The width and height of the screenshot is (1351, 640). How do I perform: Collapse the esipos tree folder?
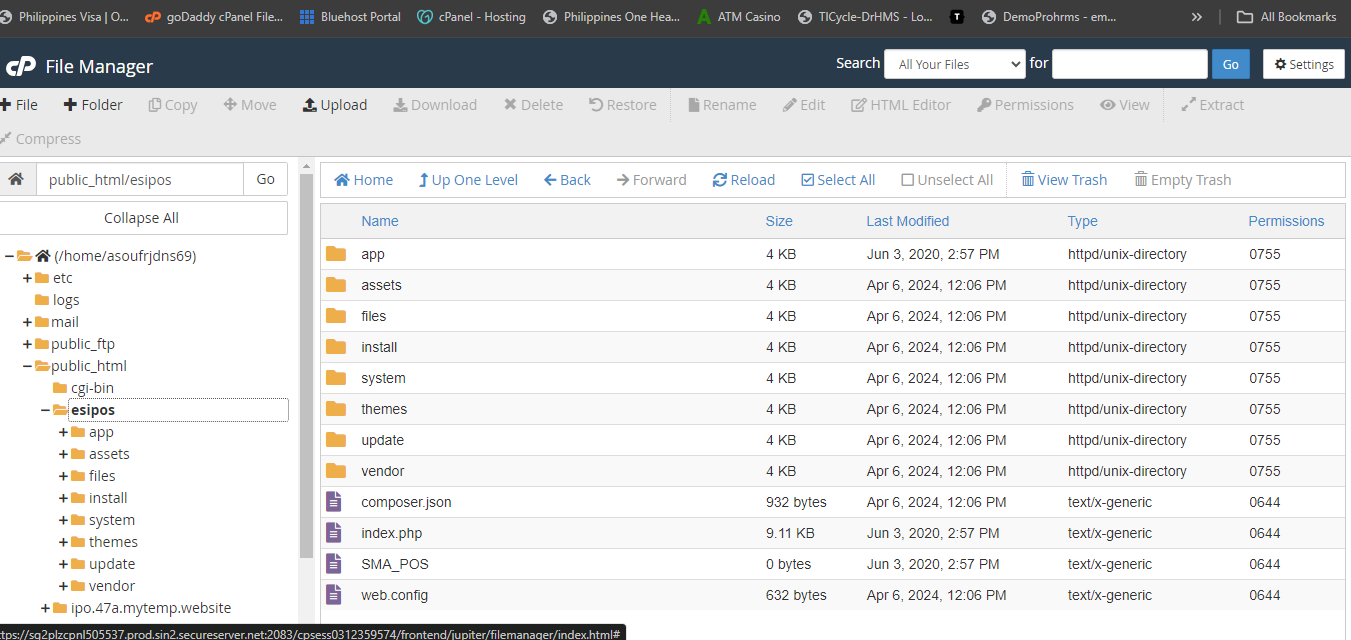[45, 410]
